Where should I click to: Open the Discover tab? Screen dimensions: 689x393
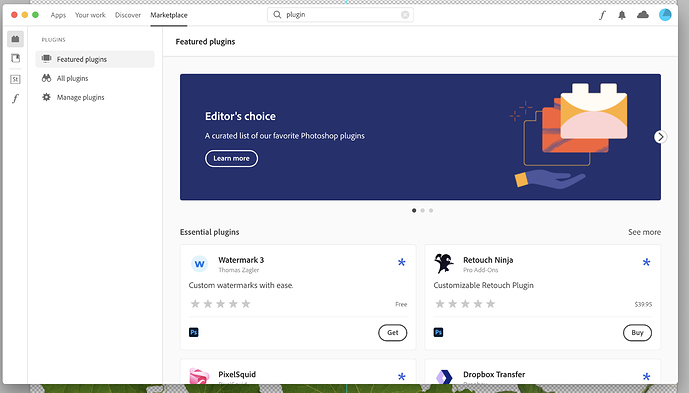point(128,15)
